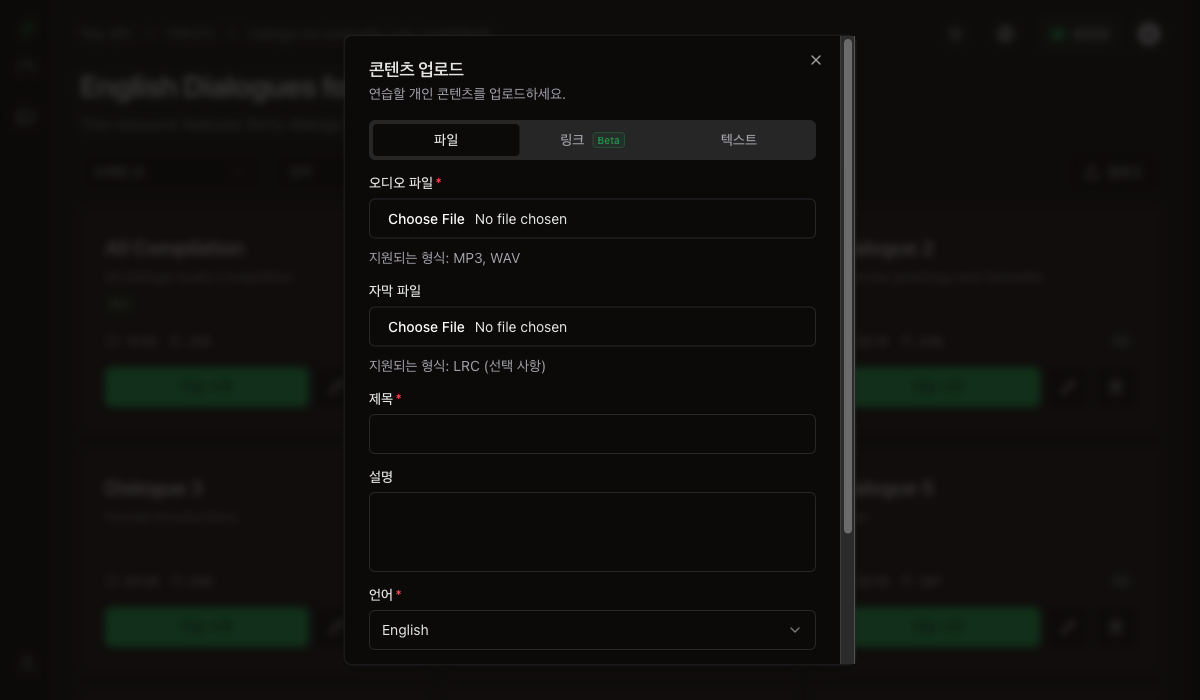Switch to the 파일 tab
The image size is (1200, 700).
[446, 140]
